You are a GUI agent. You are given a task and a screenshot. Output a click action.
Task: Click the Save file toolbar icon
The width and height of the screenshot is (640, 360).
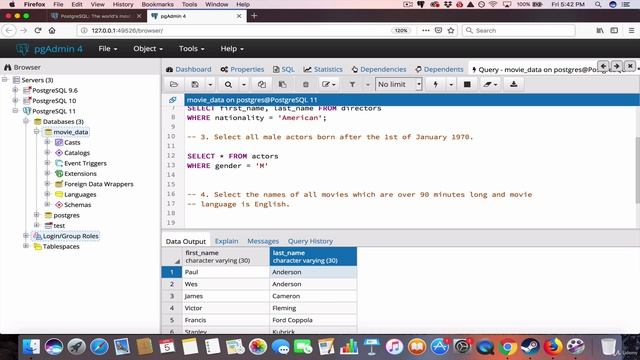pyautogui.click(x=195, y=84)
